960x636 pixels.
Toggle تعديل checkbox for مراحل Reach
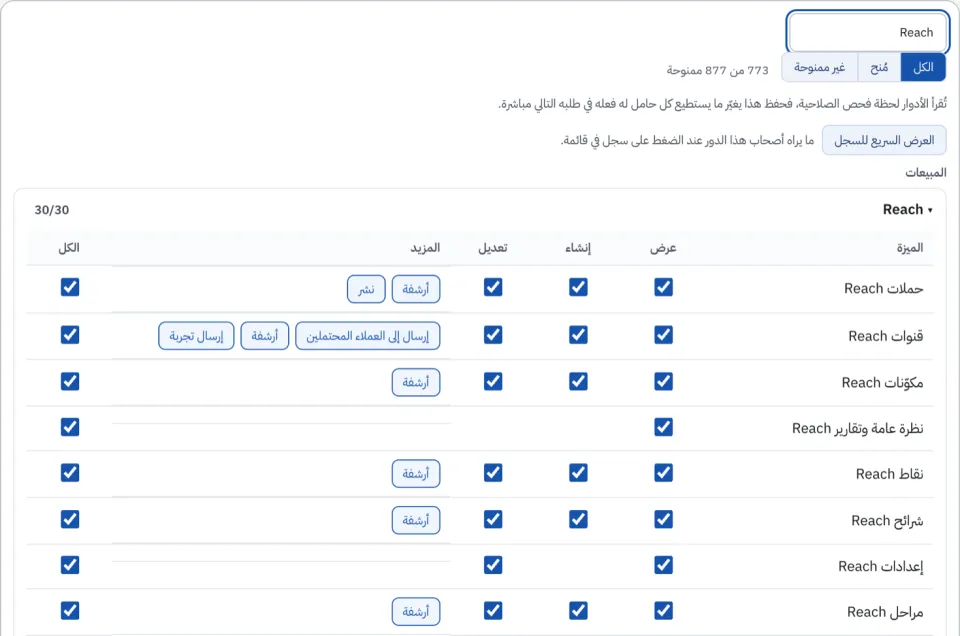click(493, 610)
